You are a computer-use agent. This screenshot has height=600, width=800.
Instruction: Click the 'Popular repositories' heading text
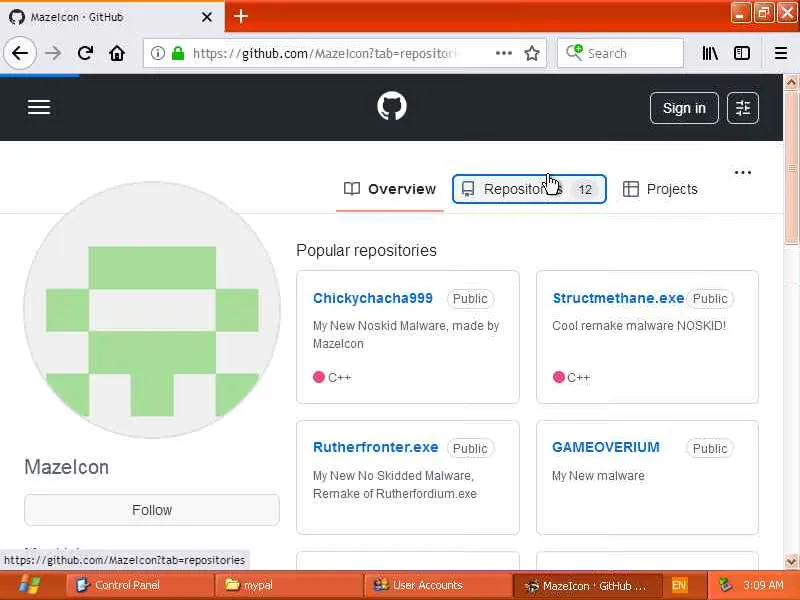pyautogui.click(x=366, y=251)
